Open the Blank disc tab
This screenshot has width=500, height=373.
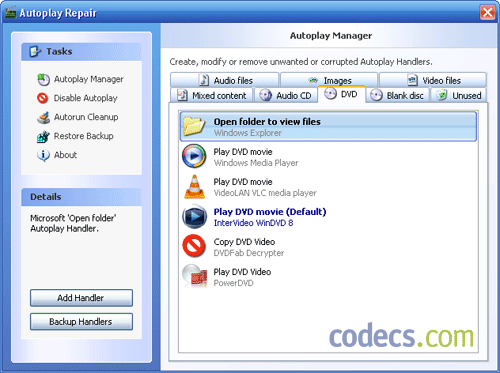click(x=397, y=95)
